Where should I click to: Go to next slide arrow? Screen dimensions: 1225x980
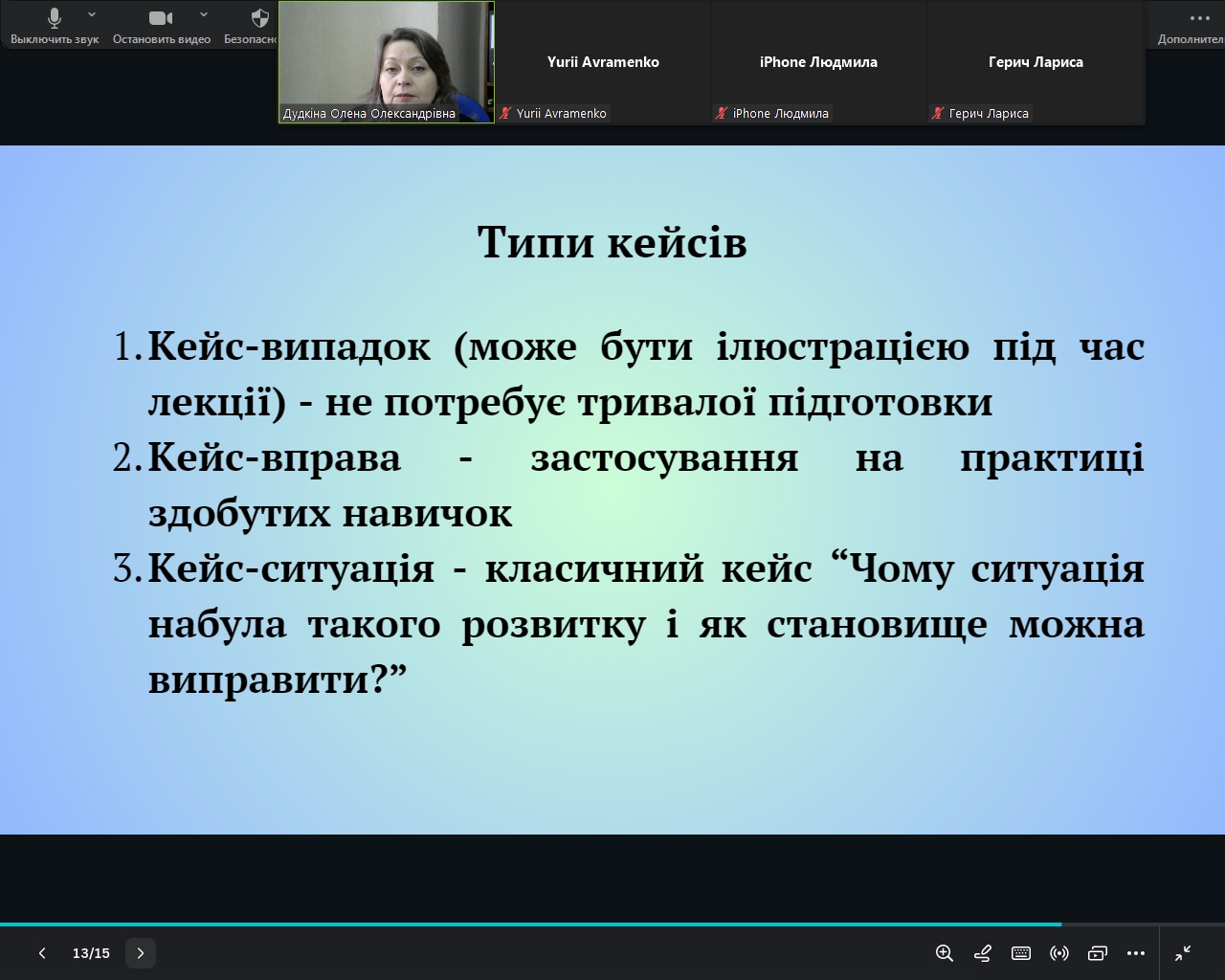[141, 953]
